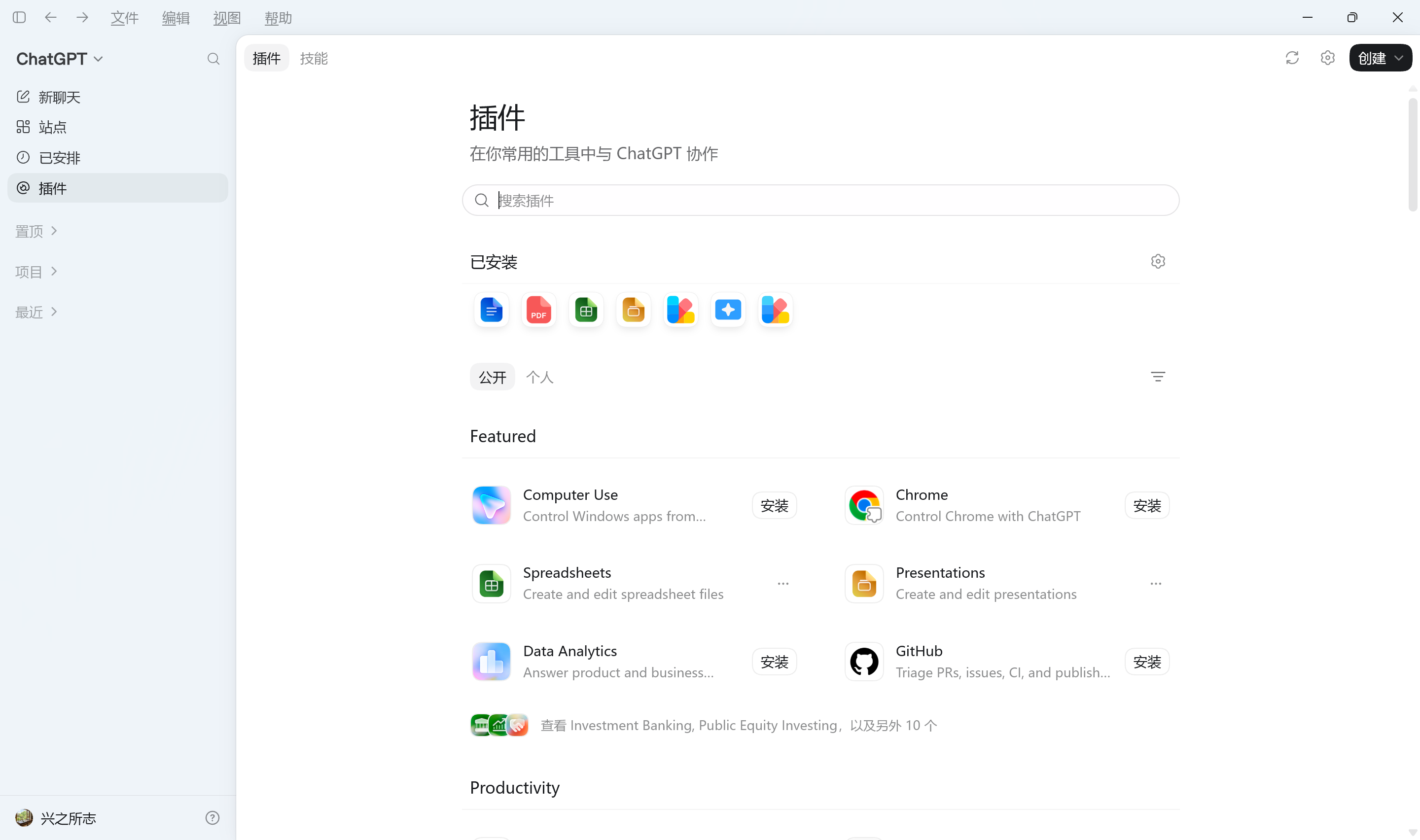Open the 帮助 menu
This screenshot has height=840, width=1420.
(x=278, y=18)
